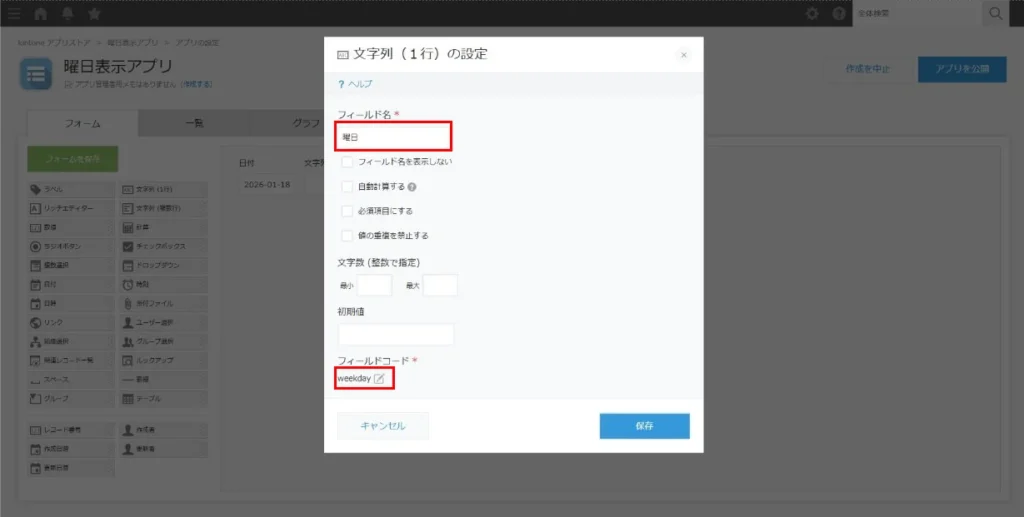Click the 2026-01-18 date value on form
Screen dimensions: 1024x517
(x=266, y=185)
